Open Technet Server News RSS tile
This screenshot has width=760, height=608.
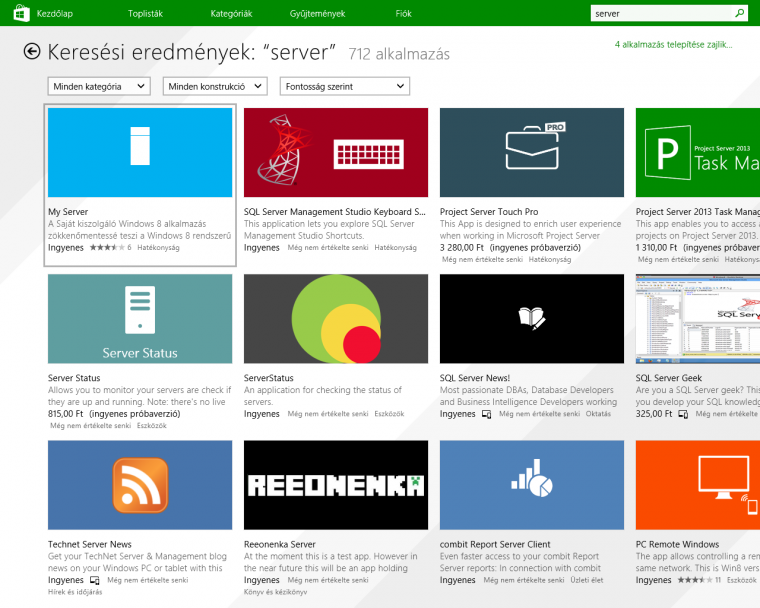tap(140, 485)
